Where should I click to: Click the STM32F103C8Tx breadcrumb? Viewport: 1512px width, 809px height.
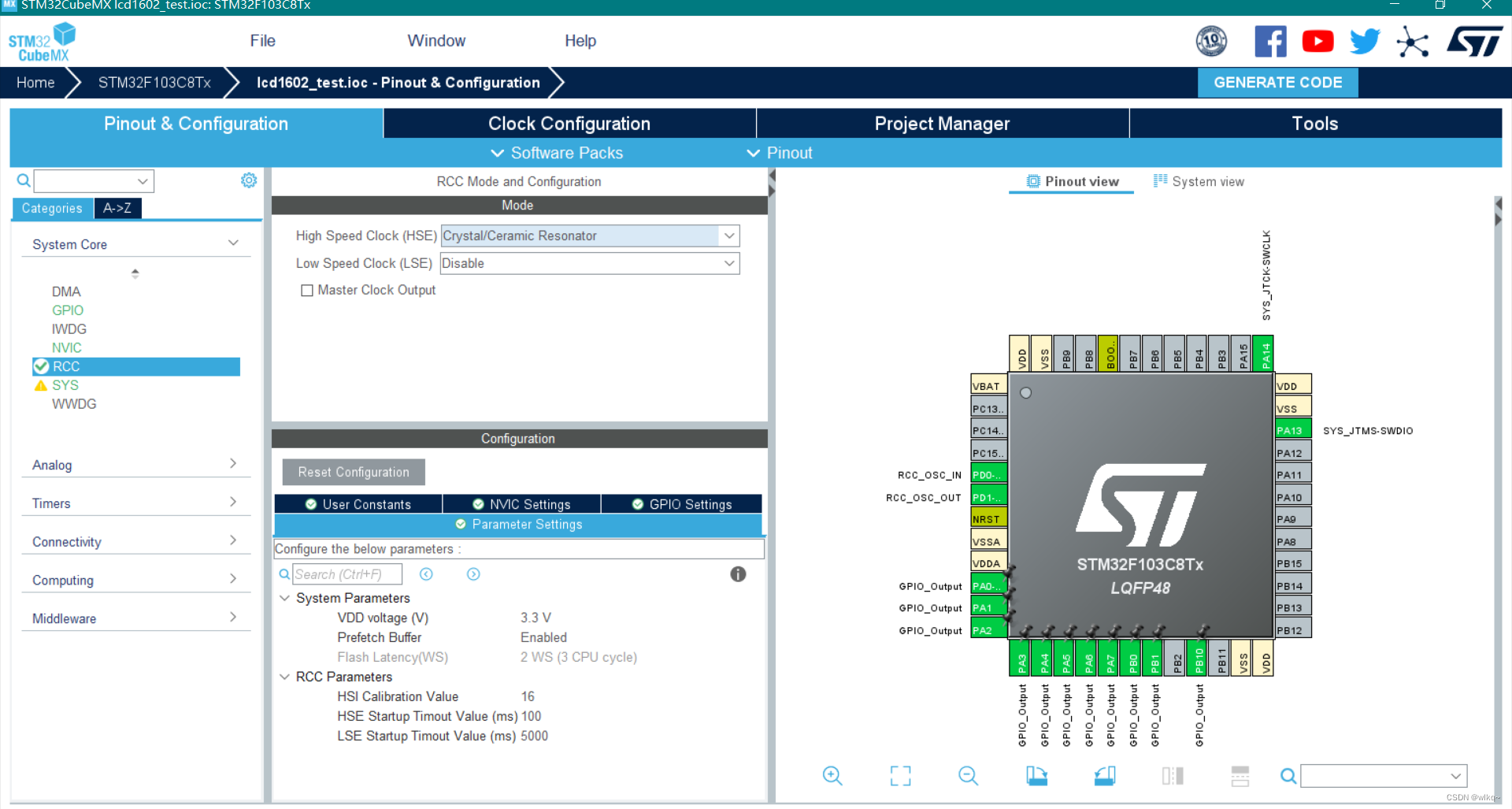154,82
